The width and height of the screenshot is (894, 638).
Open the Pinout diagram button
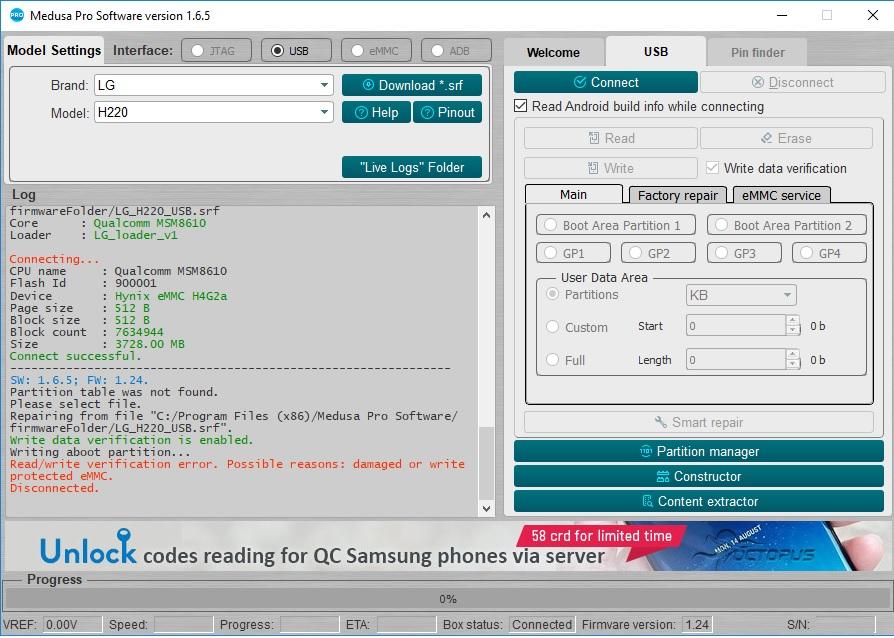448,112
